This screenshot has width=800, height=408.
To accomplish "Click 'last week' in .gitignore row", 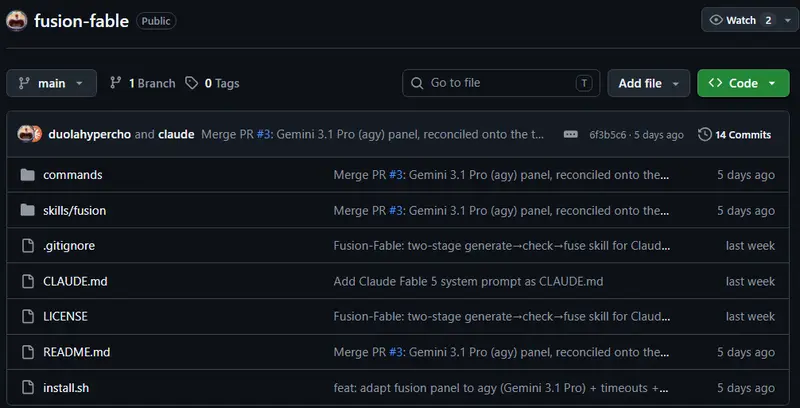I will [x=751, y=246].
